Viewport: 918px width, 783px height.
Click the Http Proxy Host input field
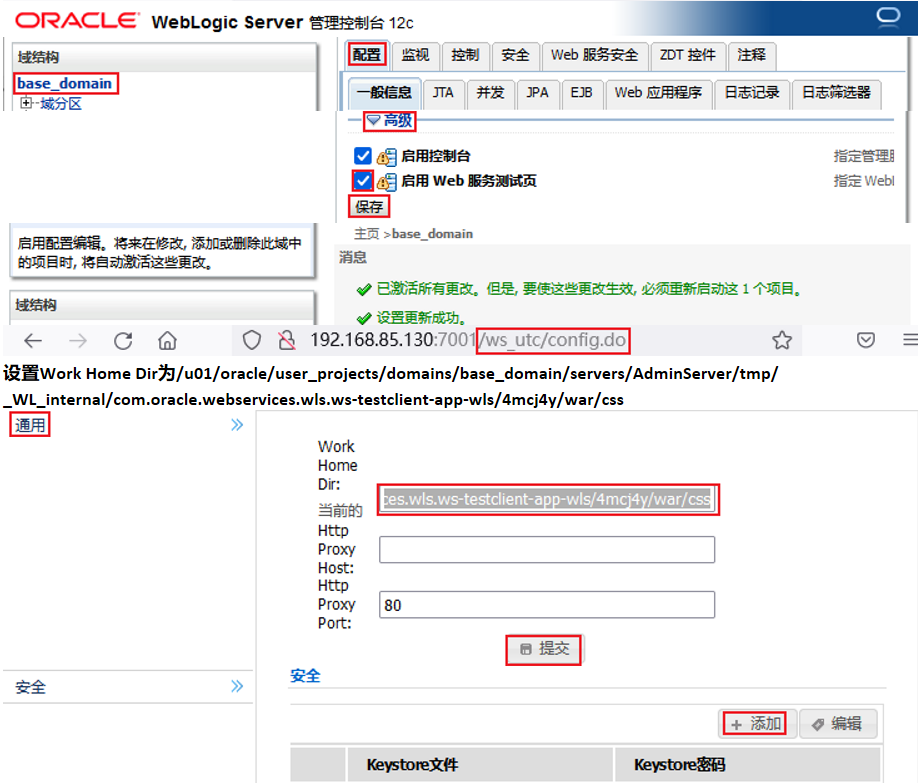(x=547, y=550)
